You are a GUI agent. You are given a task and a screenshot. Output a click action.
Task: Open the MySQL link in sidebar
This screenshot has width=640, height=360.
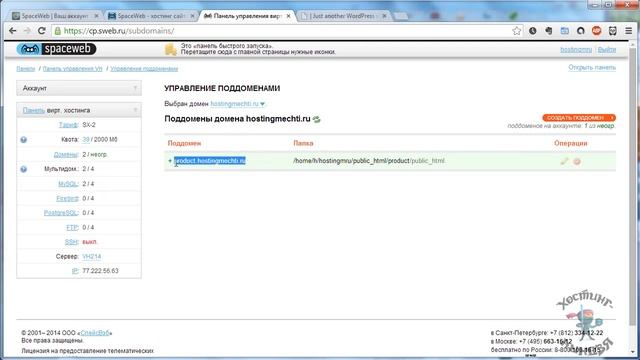pos(68,184)
